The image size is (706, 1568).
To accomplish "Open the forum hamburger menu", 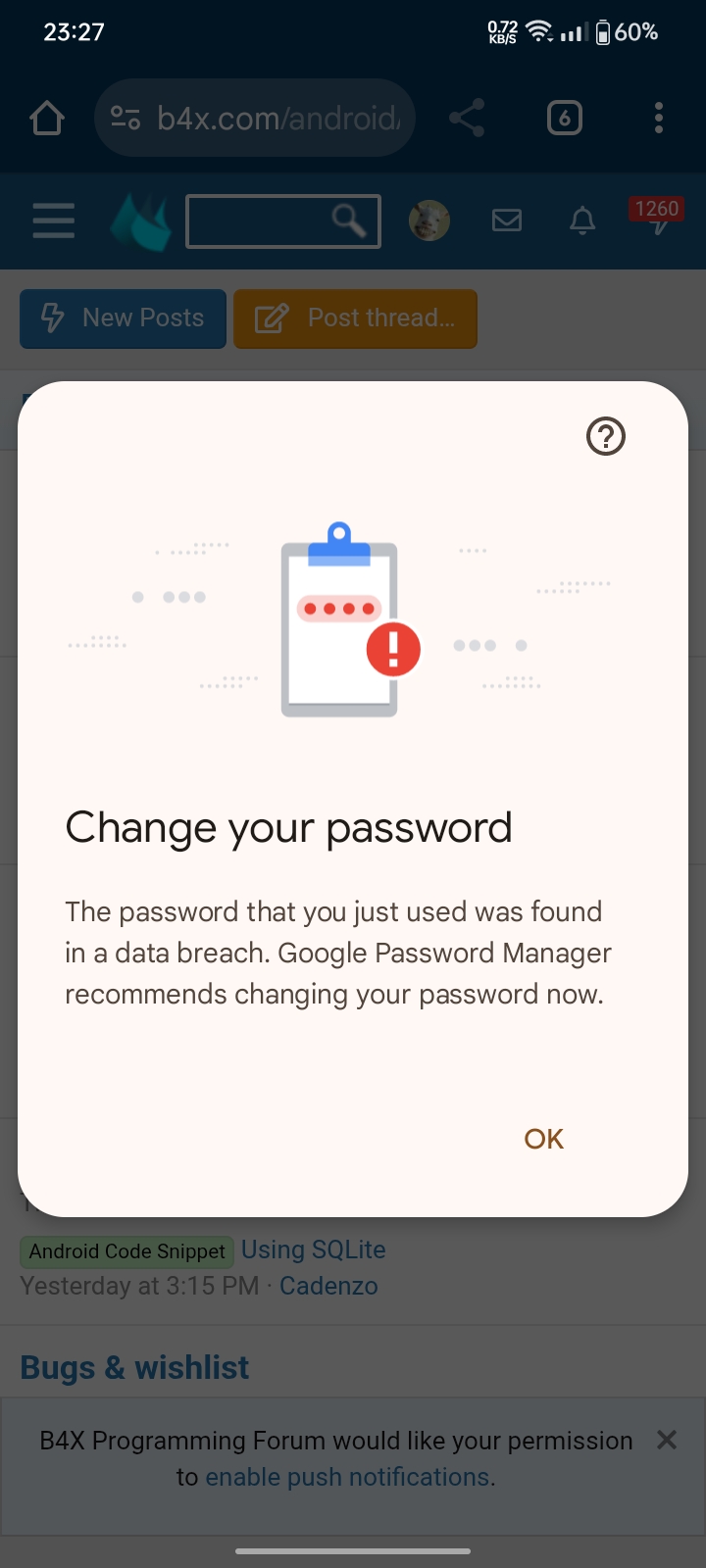I will (x=54, y=220).
